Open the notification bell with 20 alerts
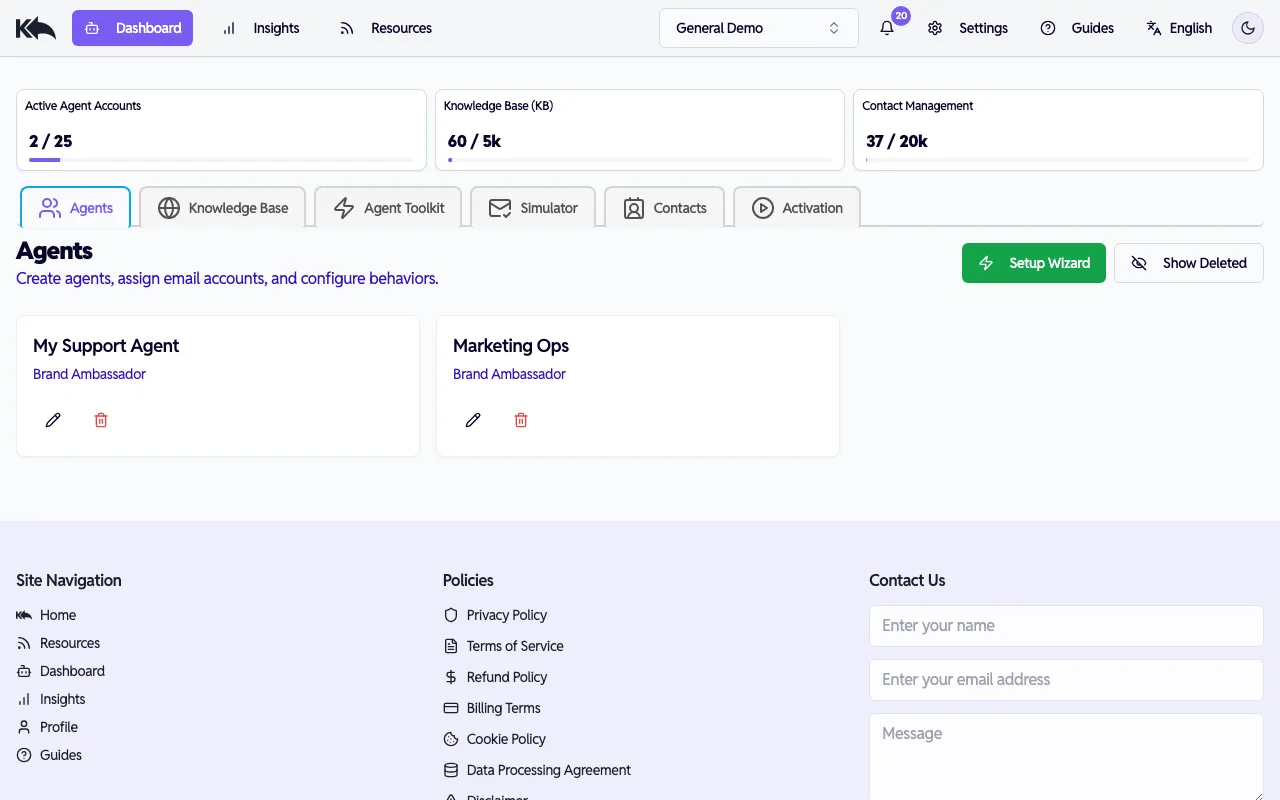Screen dimensions: 1280x800 click(886, 28)
